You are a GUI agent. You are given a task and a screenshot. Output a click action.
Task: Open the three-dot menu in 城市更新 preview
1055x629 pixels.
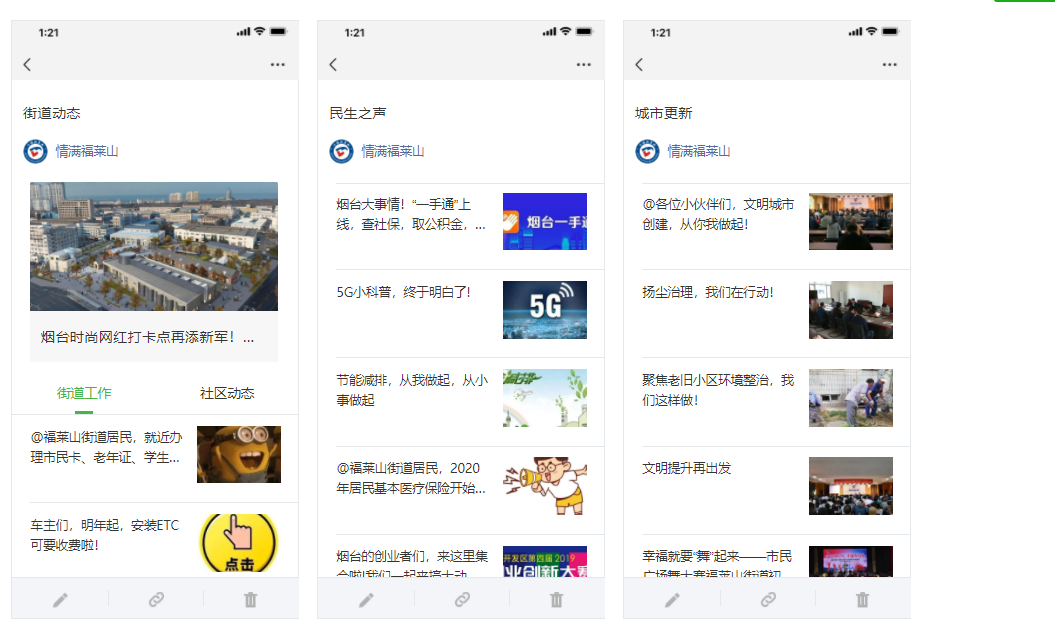[x=889, y=64]
